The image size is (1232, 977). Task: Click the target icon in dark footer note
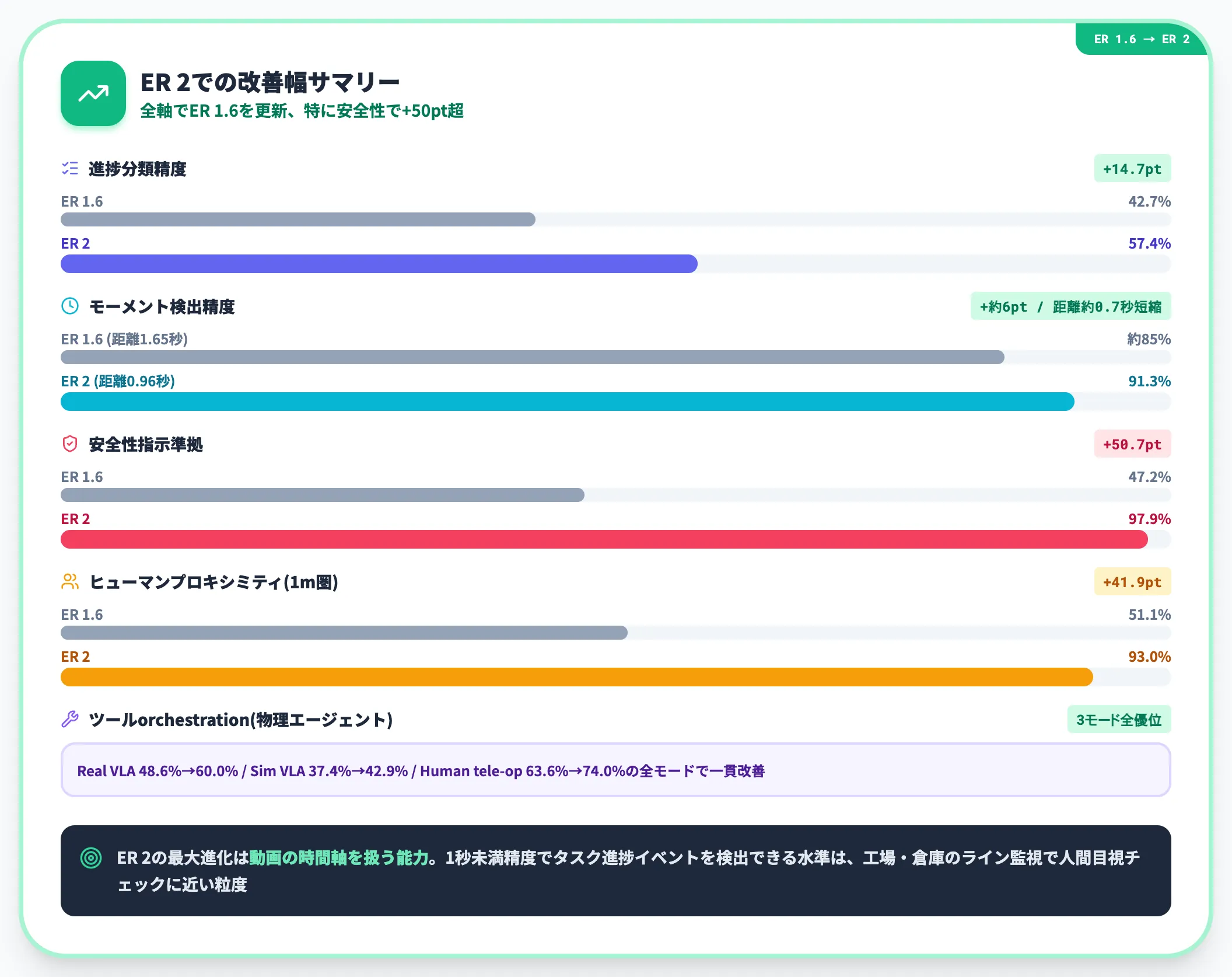pos(91,858)
